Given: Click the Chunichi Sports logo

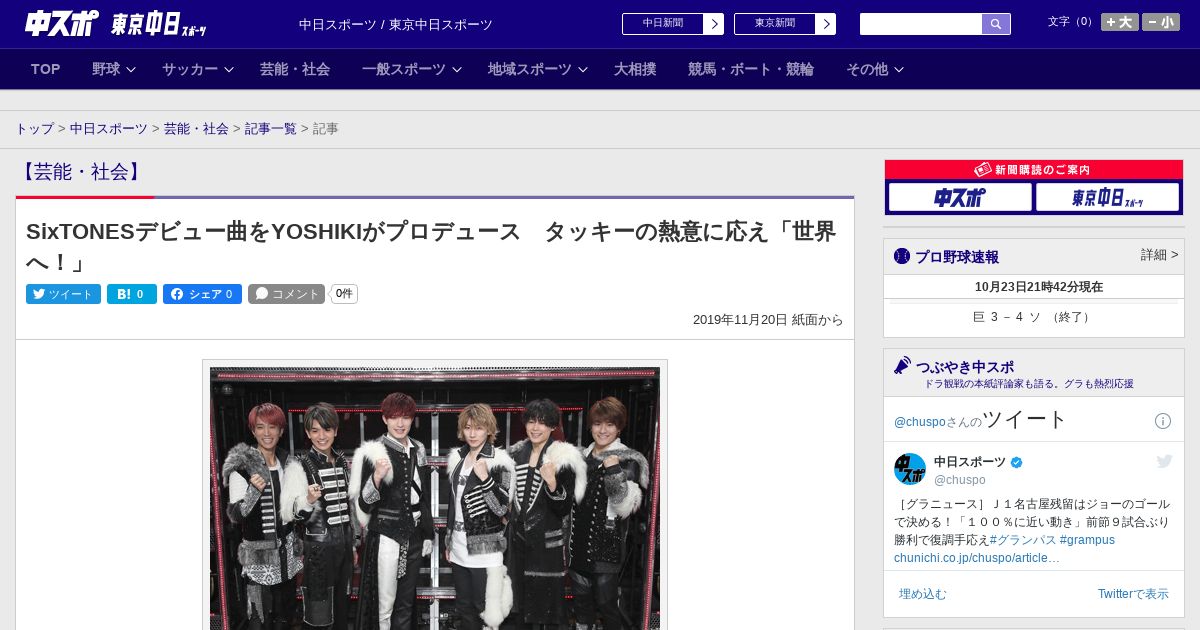Looking at the screenshot, I should [x=62, y=23].
